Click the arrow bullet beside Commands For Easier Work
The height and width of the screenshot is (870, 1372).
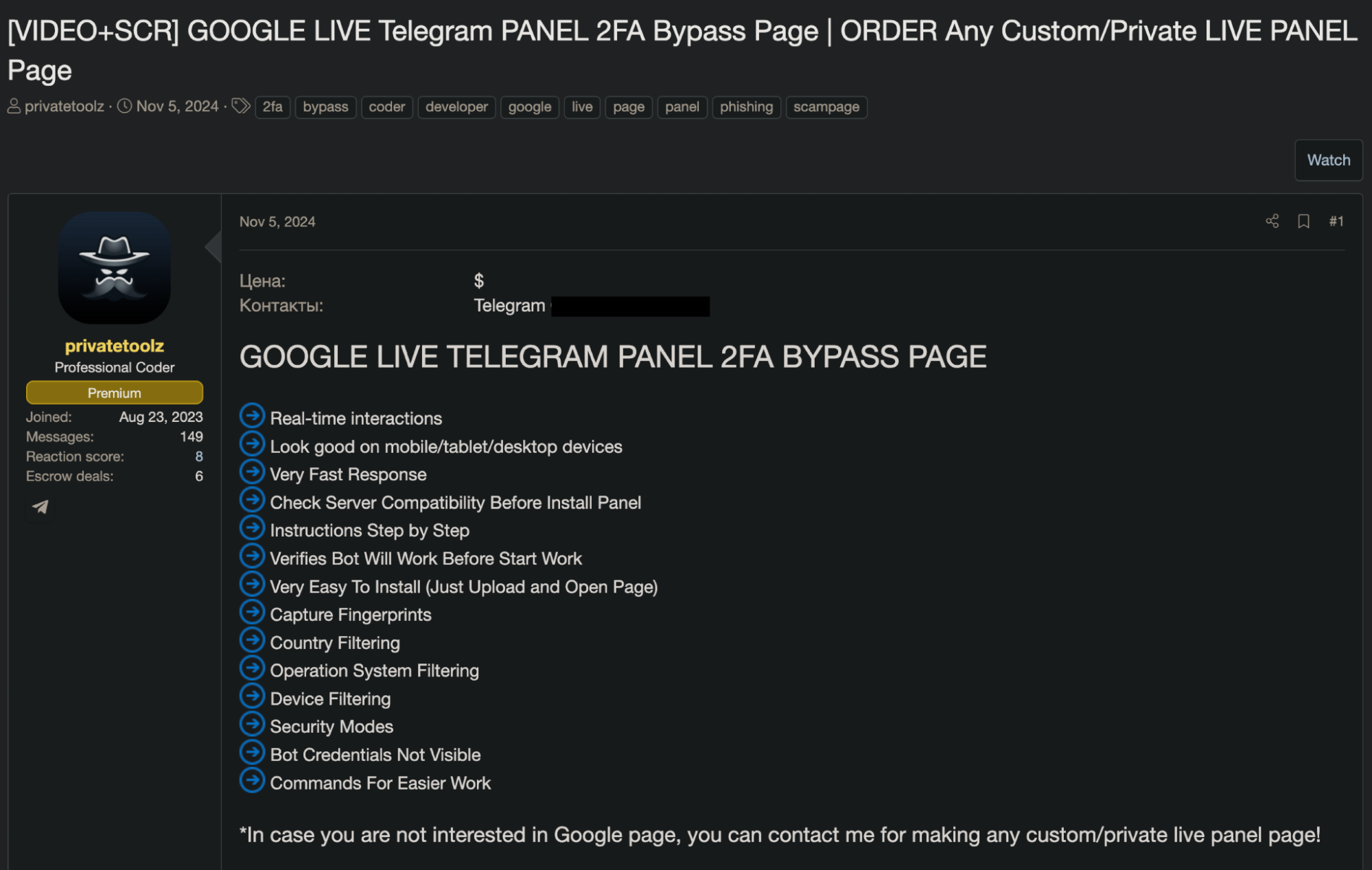coord(252,780)
